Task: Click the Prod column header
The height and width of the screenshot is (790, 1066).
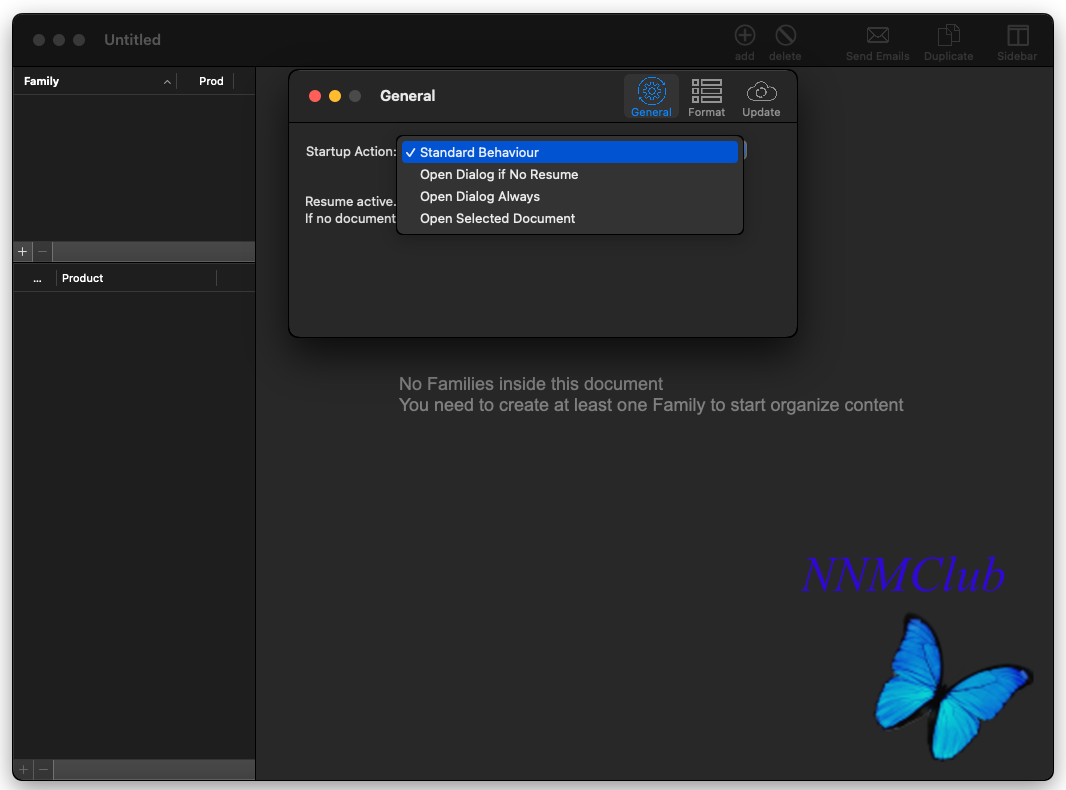Action: [211, 81]
